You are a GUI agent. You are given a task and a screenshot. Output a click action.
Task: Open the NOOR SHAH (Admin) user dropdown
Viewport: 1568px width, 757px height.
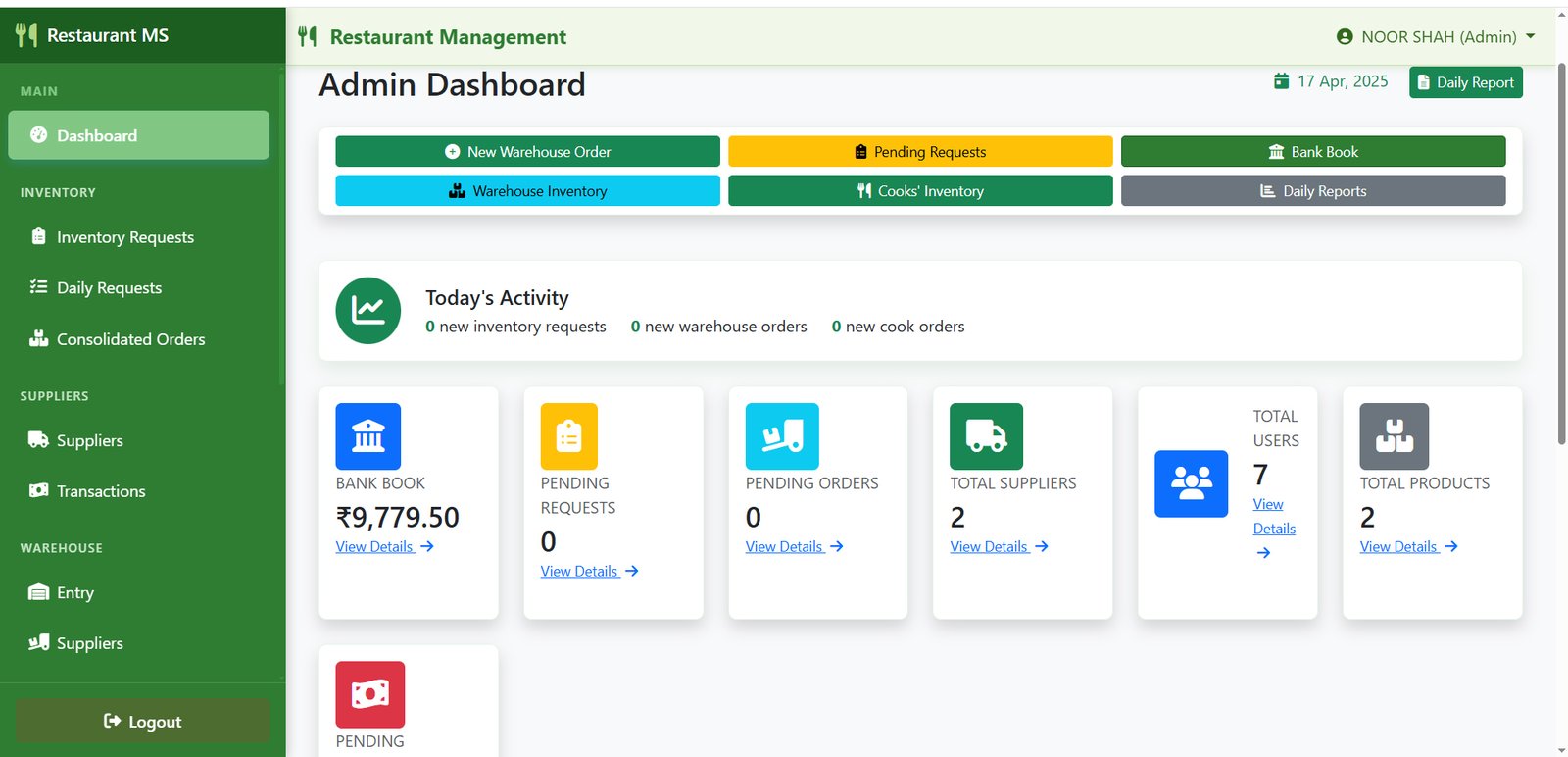point(1436,37)
